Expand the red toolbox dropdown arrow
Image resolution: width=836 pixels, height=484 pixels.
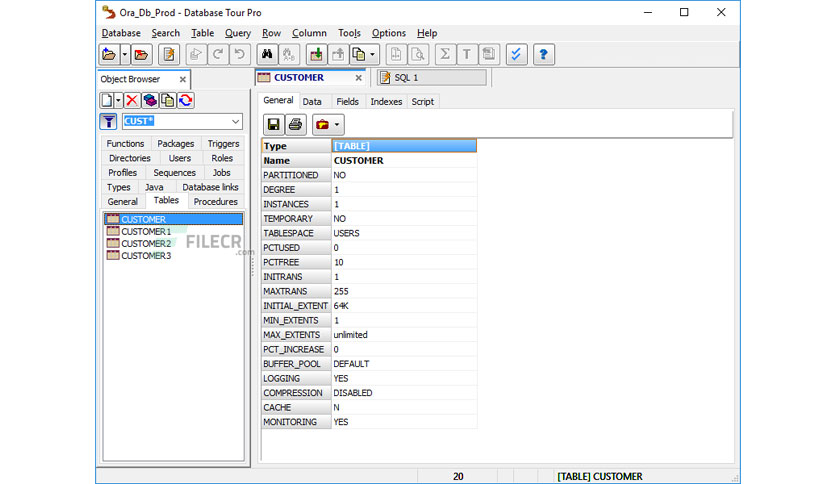[x=337, y=125]
